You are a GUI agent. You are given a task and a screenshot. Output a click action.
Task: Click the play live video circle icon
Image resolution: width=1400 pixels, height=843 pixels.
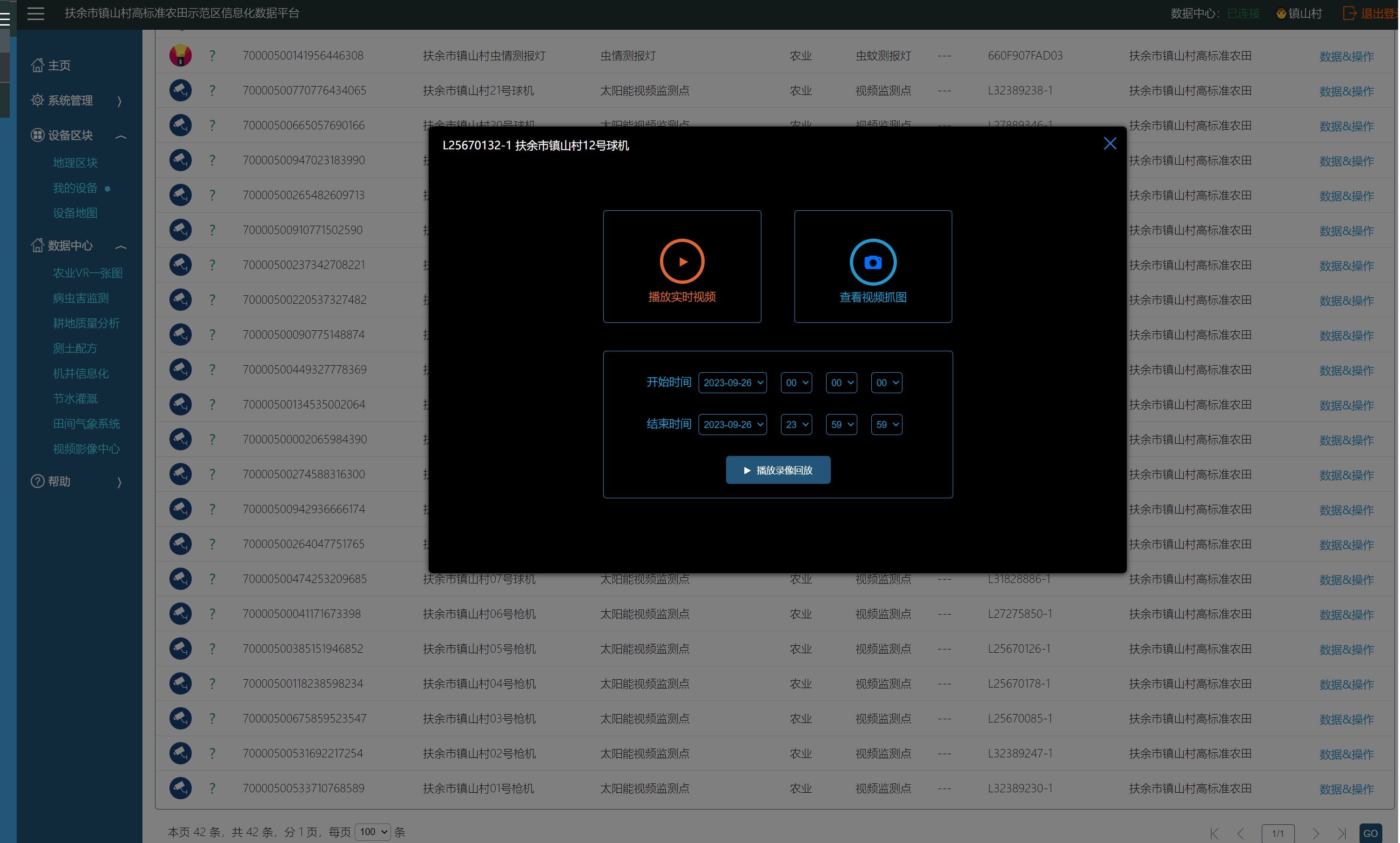click(x=682, y=261)
